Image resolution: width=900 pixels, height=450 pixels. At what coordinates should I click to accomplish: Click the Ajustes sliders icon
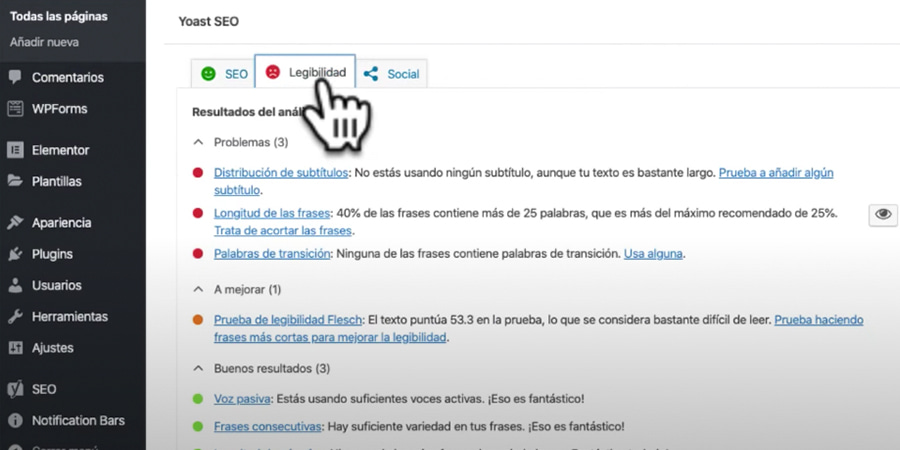coord(15,348)
